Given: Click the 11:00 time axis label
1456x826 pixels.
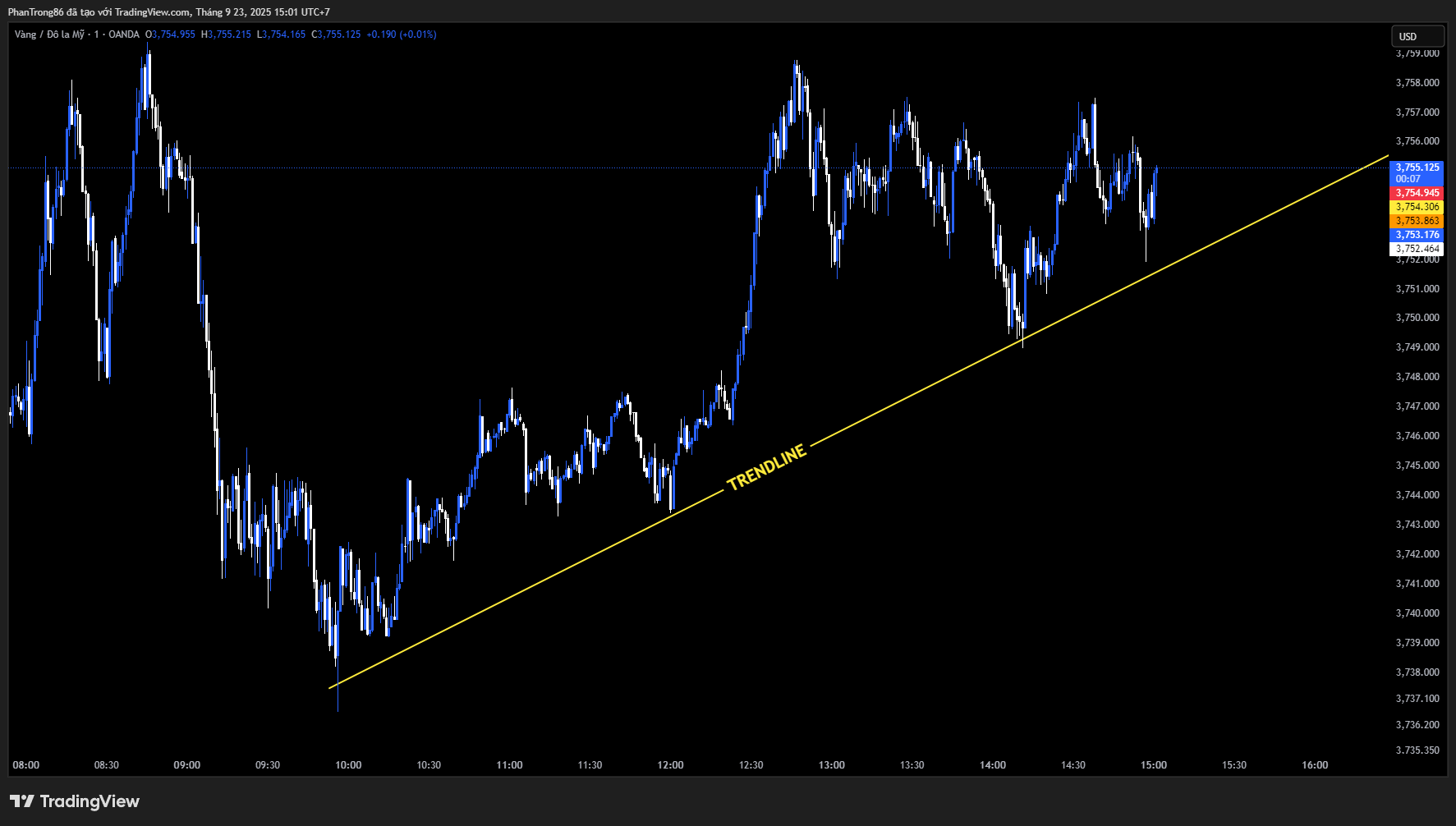Looking at the screenshot, I should [509, 765].
